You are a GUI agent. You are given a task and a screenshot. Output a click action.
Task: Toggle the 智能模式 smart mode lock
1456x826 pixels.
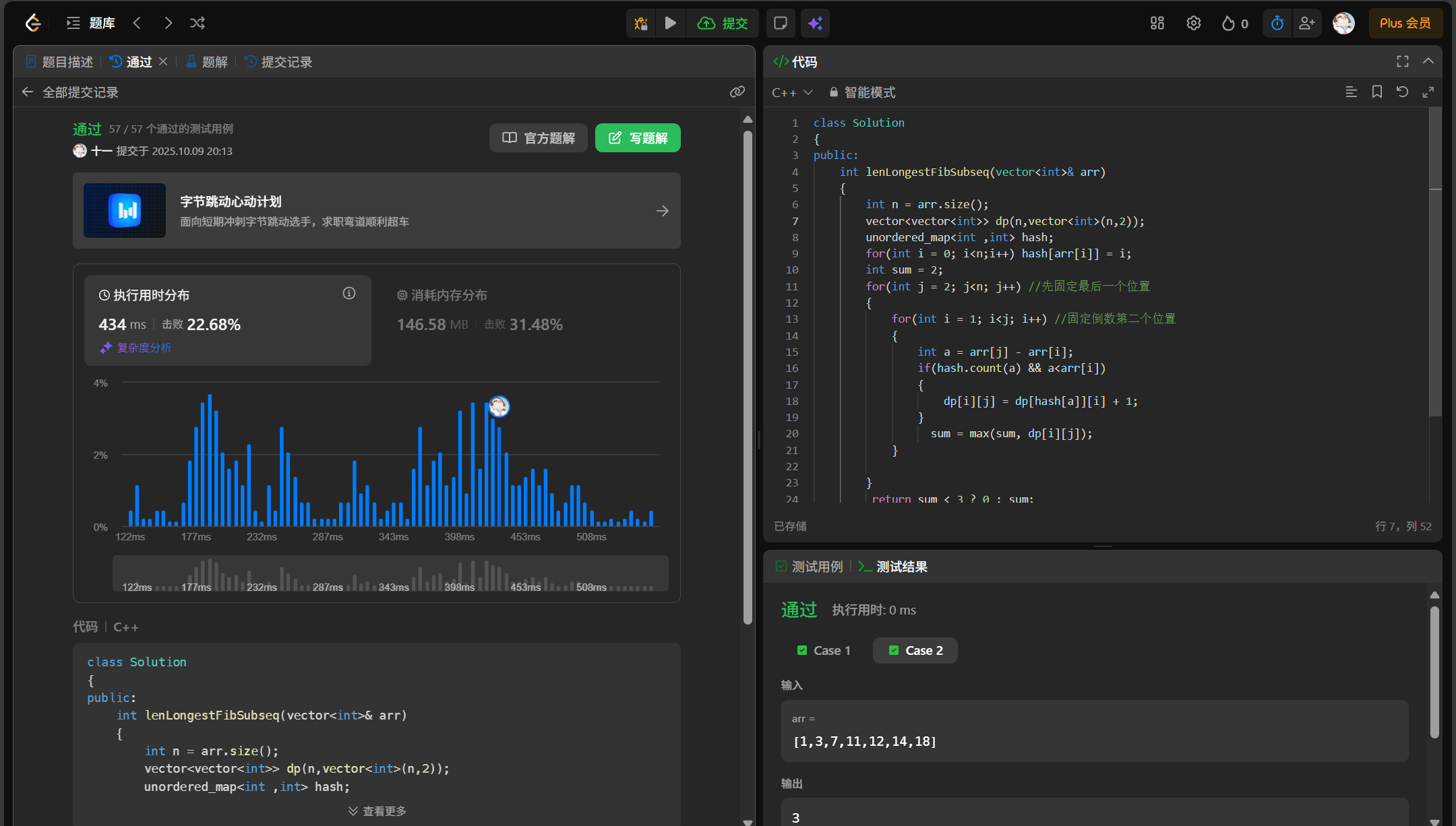tap(862, 92)
